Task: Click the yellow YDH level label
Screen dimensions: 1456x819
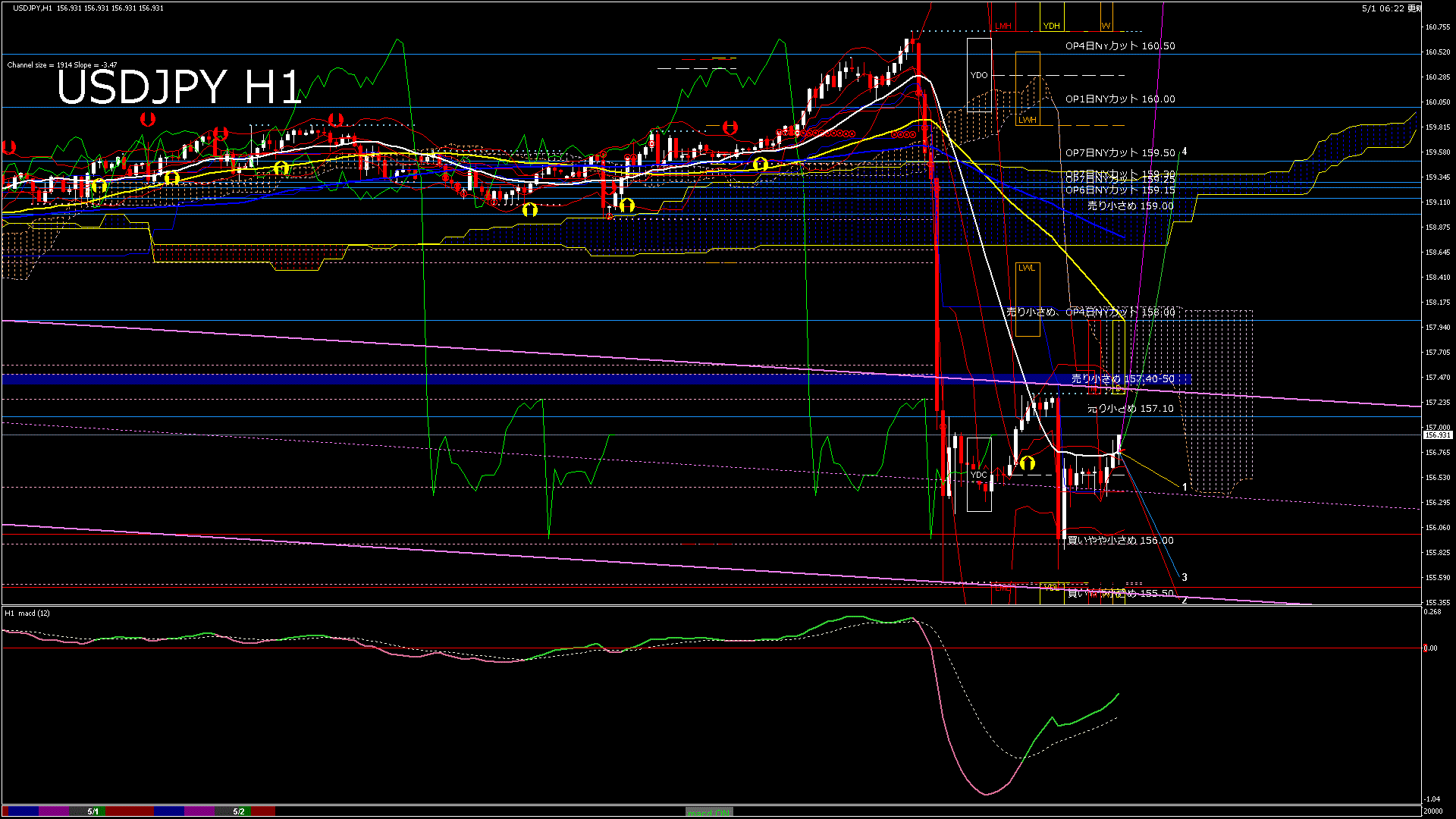Action: (x=1051, y=26)
